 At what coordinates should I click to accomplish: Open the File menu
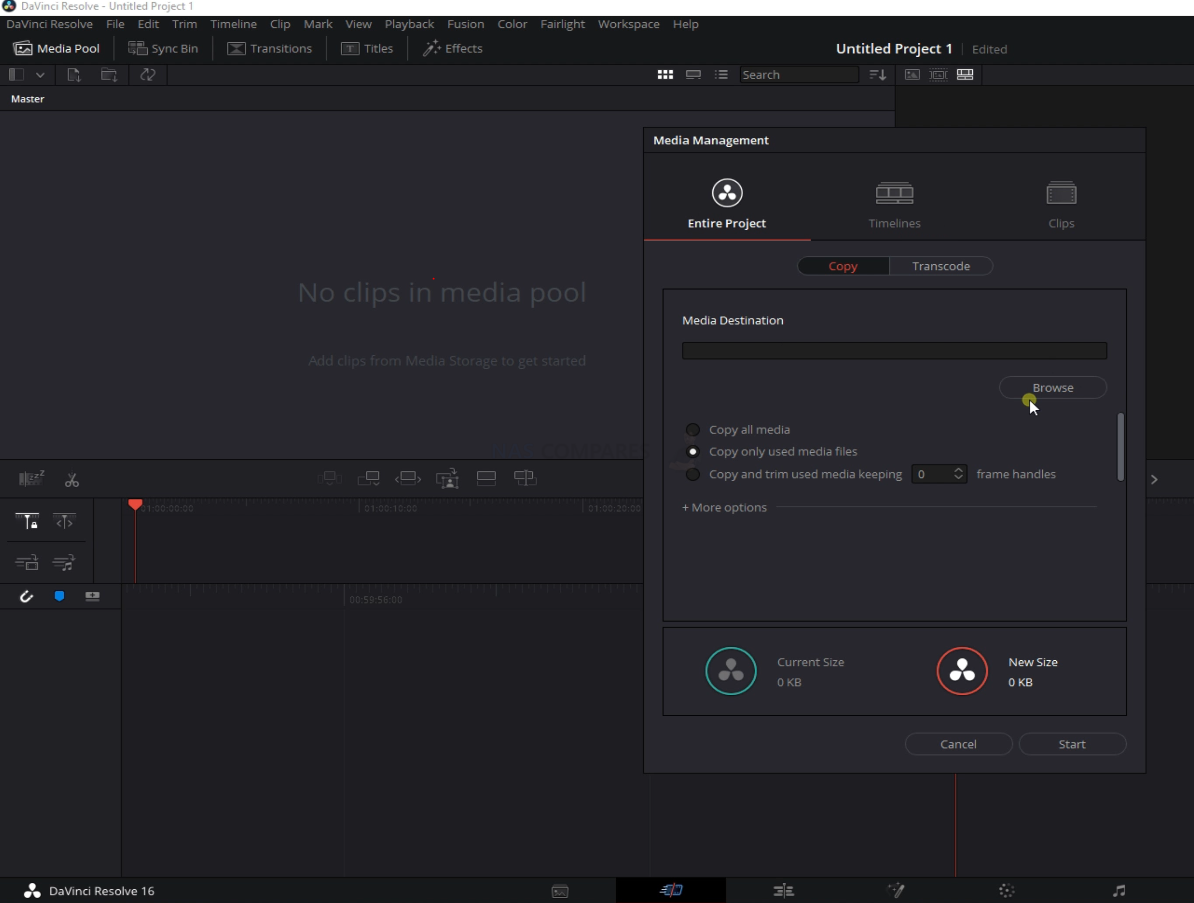[x=115, y=24]
